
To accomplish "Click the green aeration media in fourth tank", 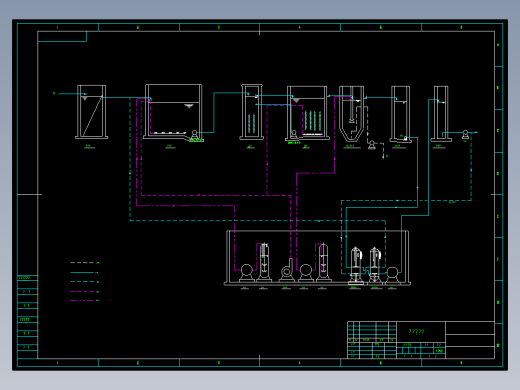I will coord(313,120).
